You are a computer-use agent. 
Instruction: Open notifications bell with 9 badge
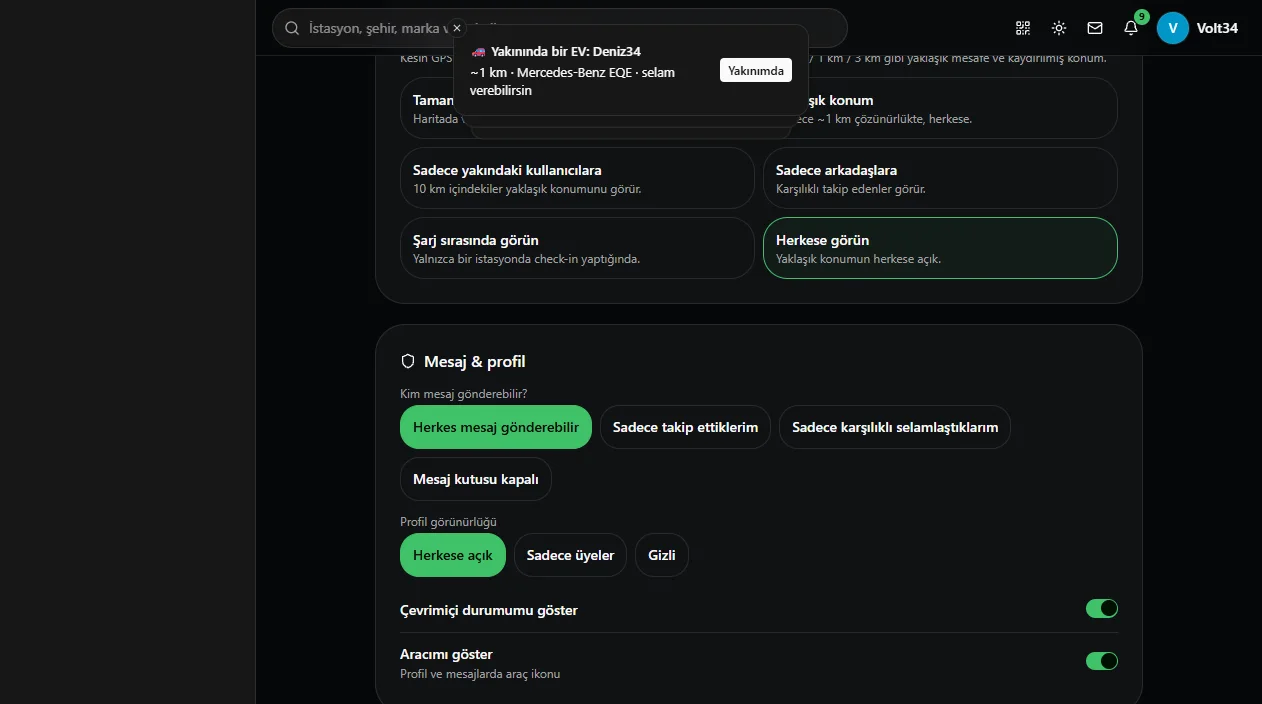click(1131, 28)
